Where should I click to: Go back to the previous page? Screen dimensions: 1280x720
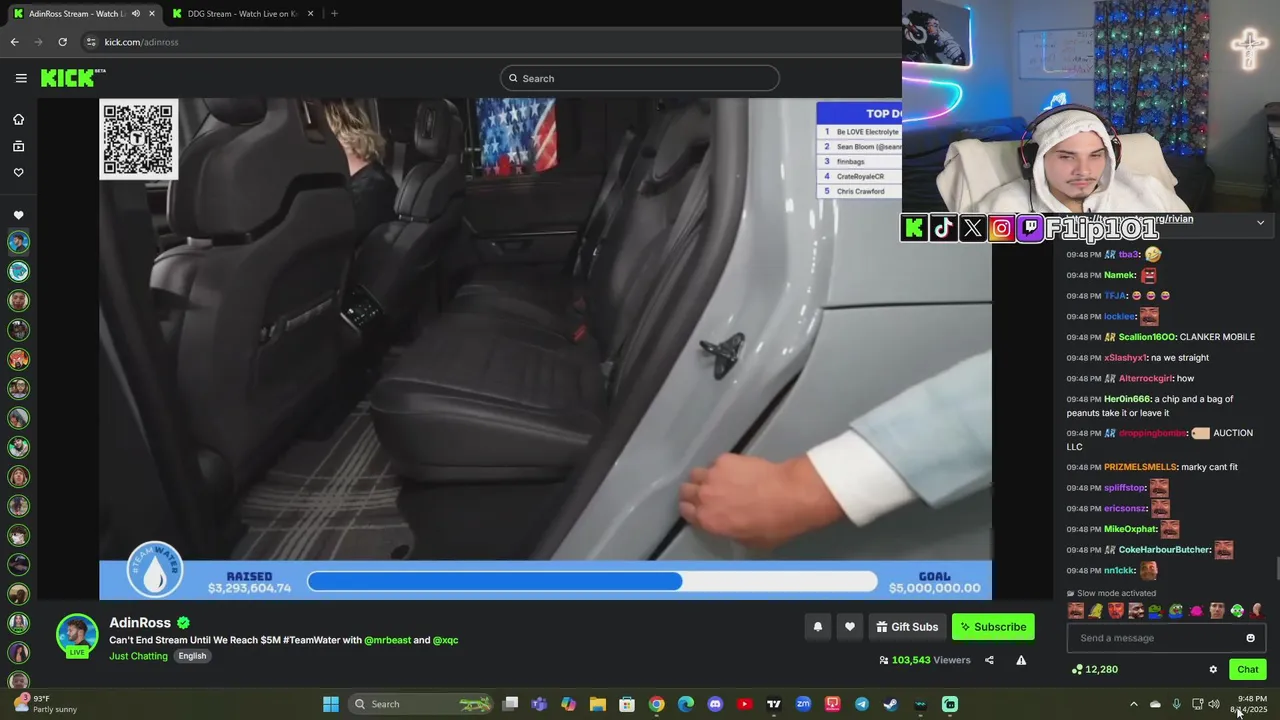tap(14, 42)
